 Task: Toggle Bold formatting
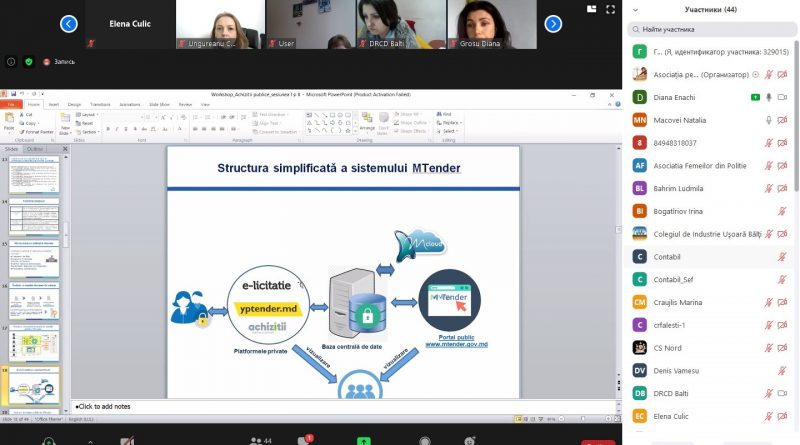point(108,129)
